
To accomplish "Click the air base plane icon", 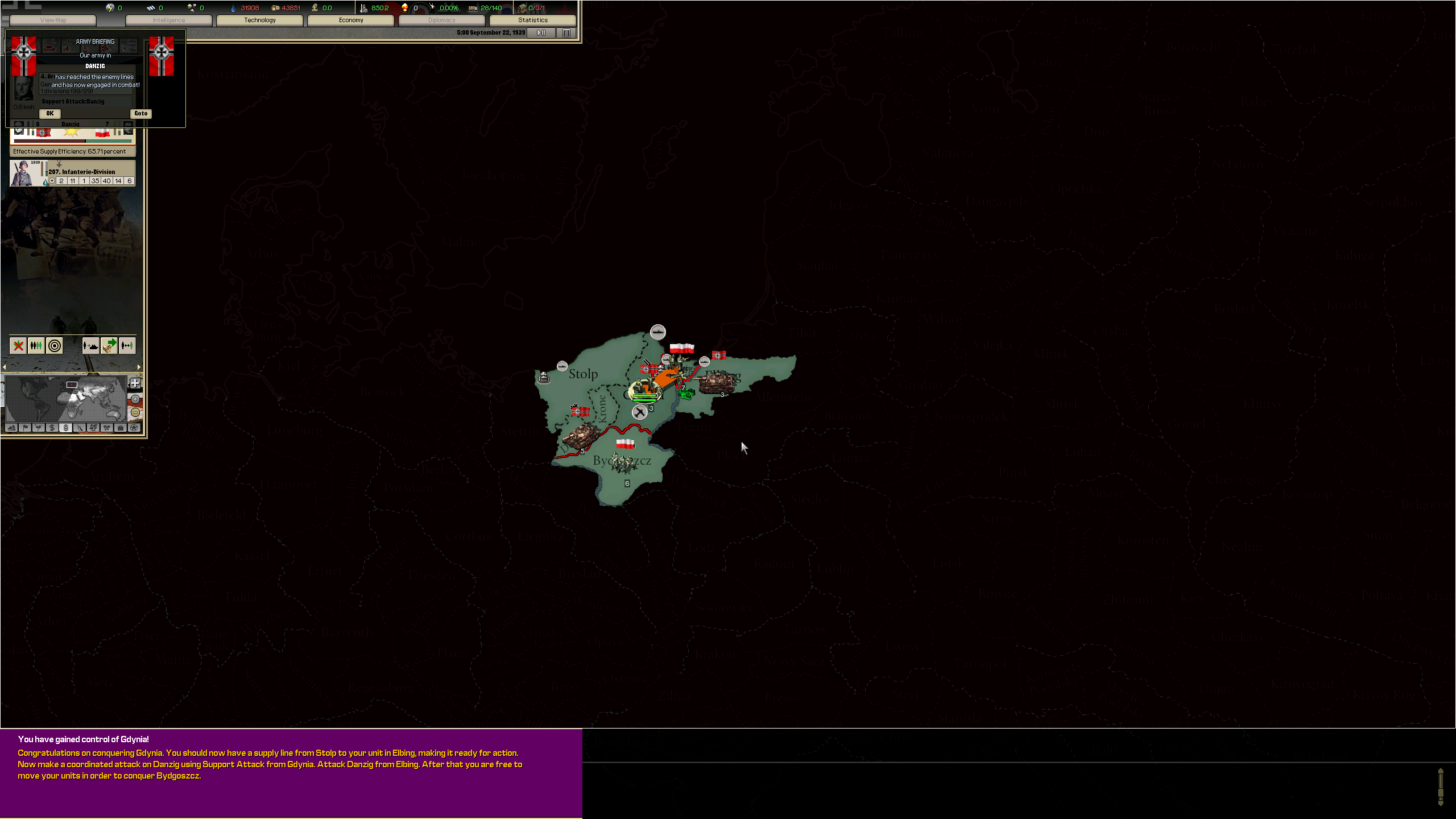I will (640, 412).
